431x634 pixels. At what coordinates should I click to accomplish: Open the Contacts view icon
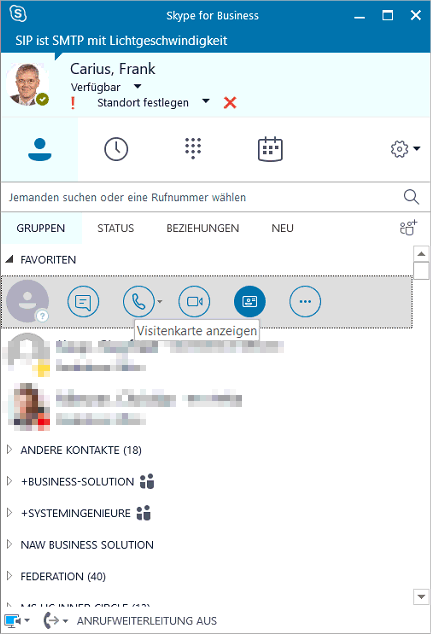click(x=40, y=149)
